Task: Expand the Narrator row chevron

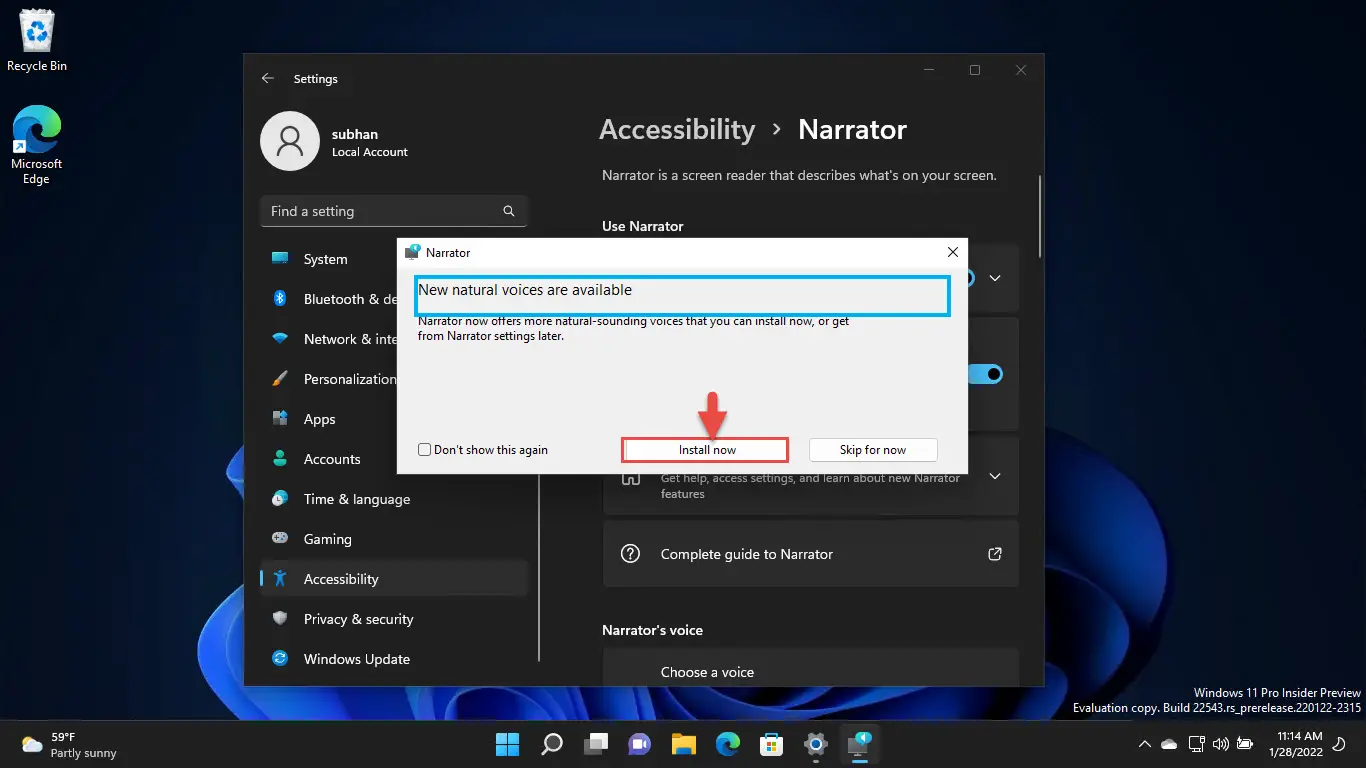Action: [x=995, y=278]
